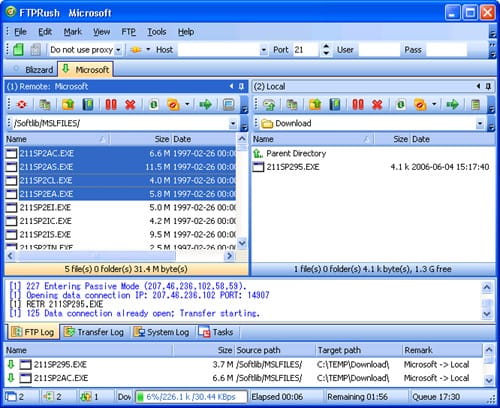Select 211SP2IS.EXE in the Remote list
Viewport: 500px width, 408px height.
pos(121,235)
